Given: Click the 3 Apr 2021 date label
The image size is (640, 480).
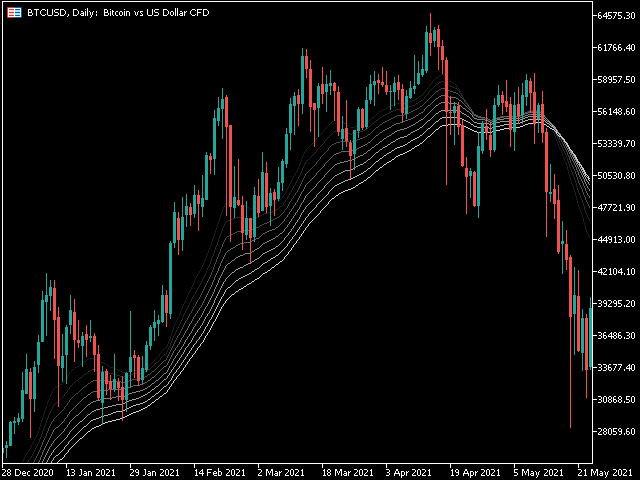Looking at the screenshot, I should click(408, 473).
